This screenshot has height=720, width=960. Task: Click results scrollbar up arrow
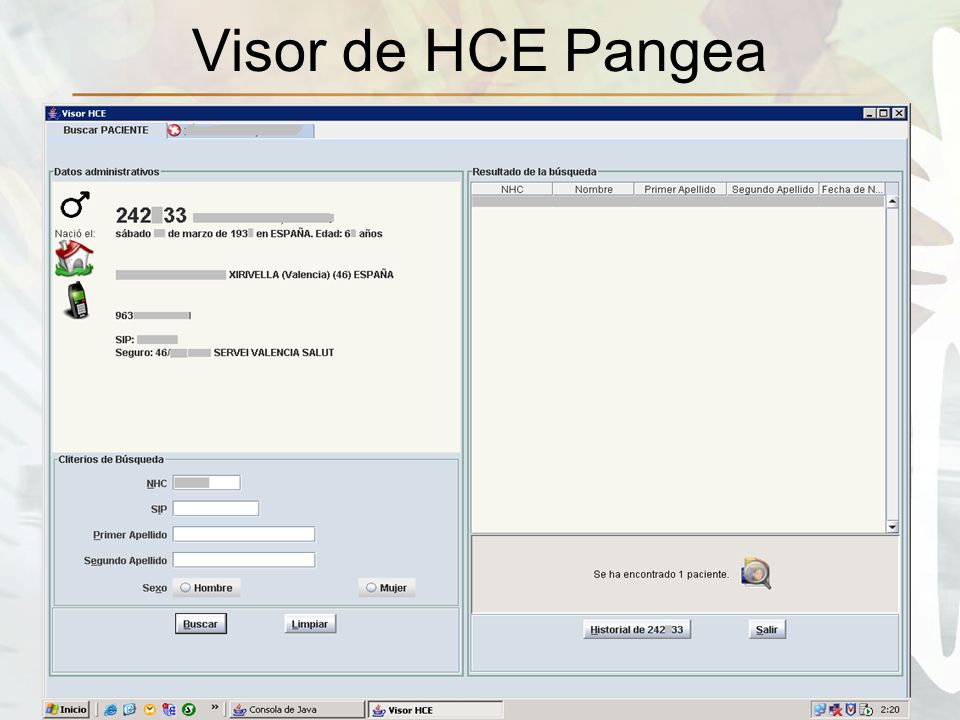point(892,202)
